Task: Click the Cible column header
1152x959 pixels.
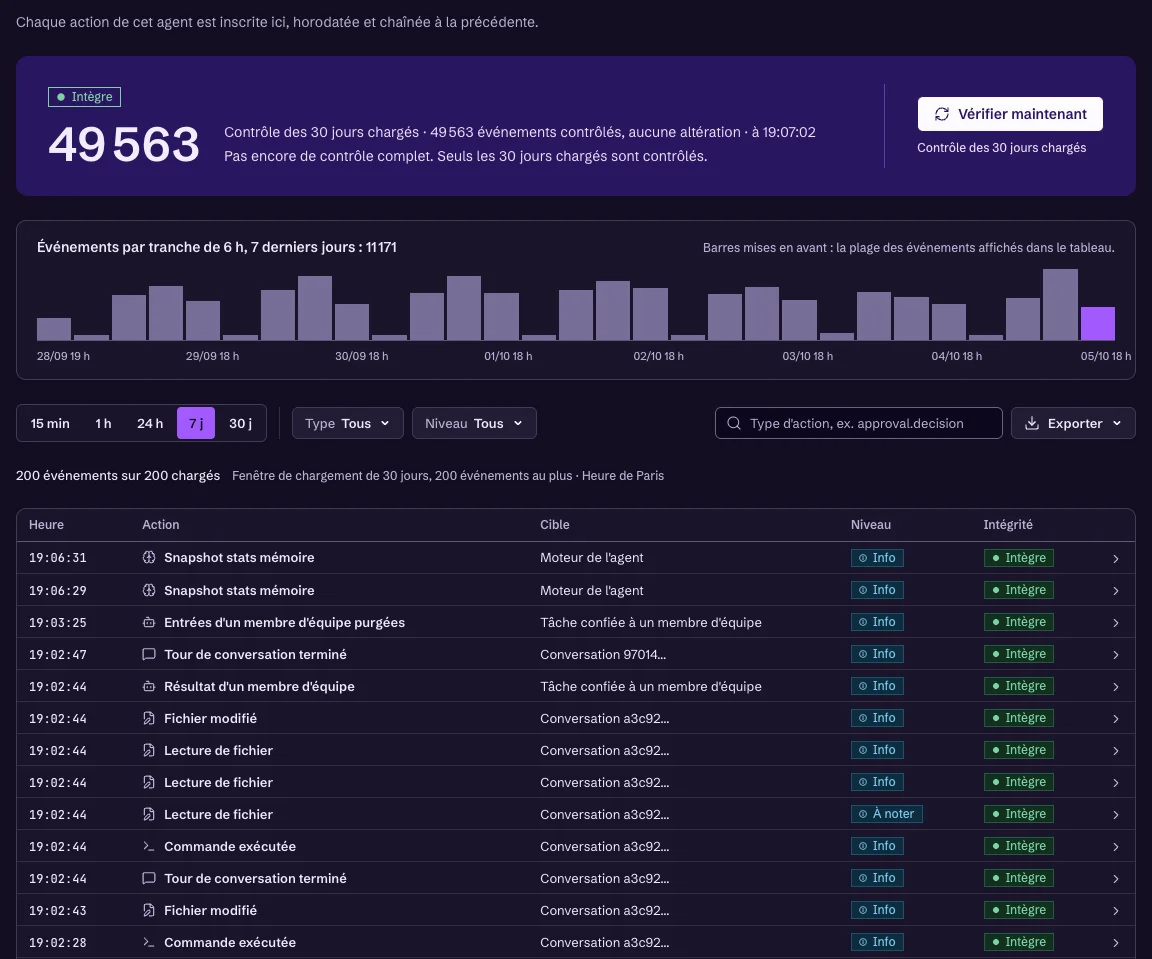Action: tap(555, 525)
